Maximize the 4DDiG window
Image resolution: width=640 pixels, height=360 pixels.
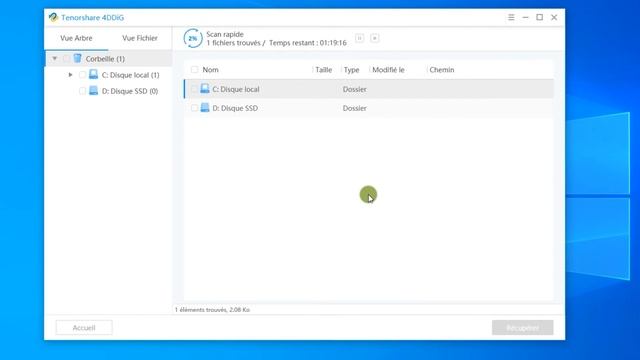click(x=540, y=17)
